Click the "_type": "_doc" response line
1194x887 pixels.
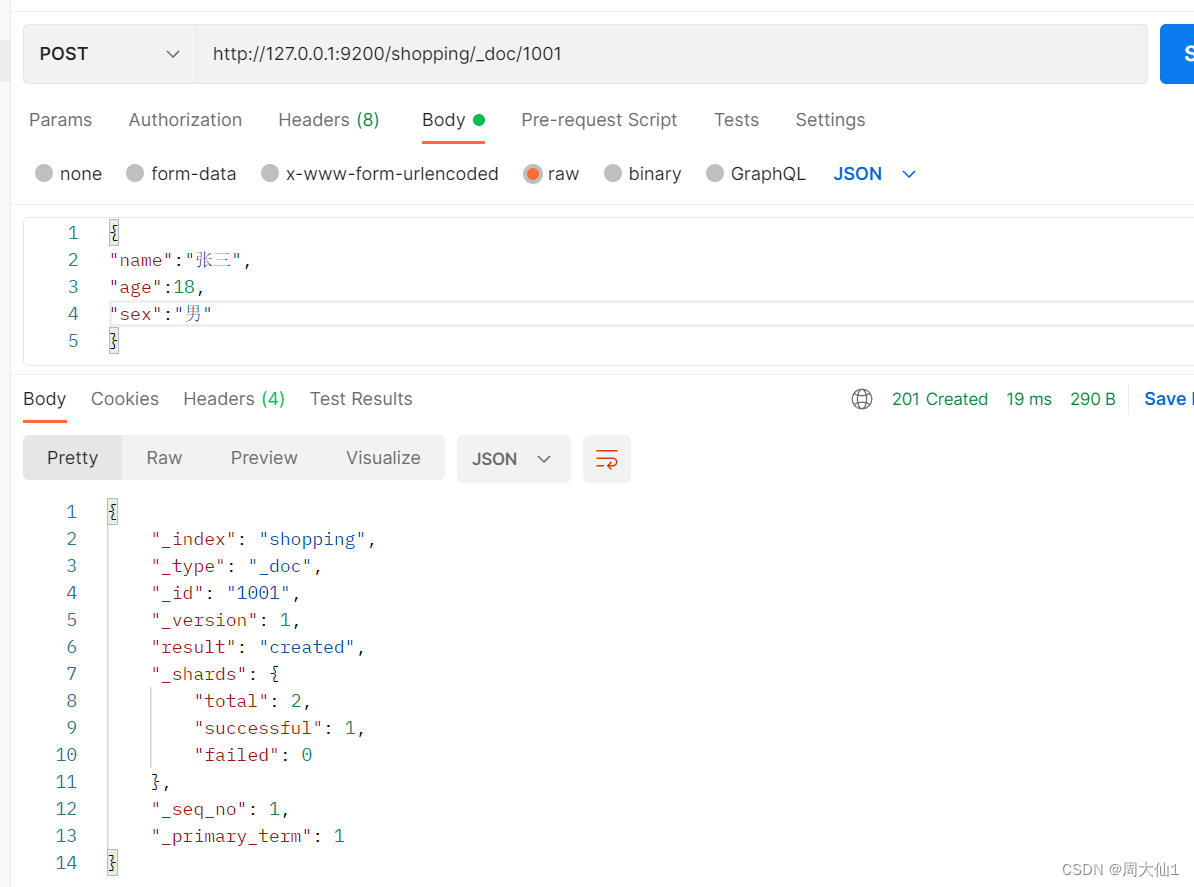click(237, 566)
